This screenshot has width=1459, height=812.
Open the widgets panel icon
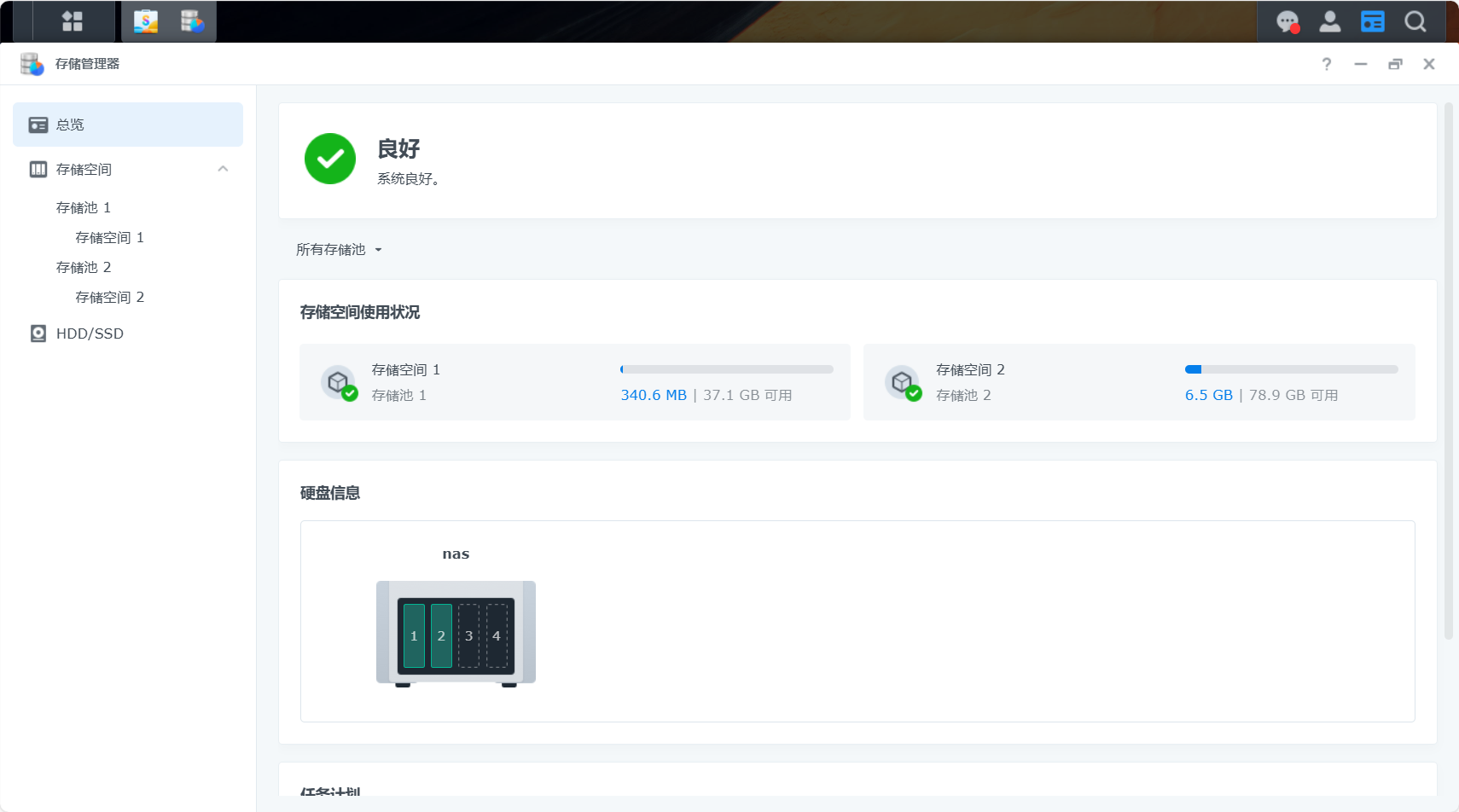(x=1372, y=21)
